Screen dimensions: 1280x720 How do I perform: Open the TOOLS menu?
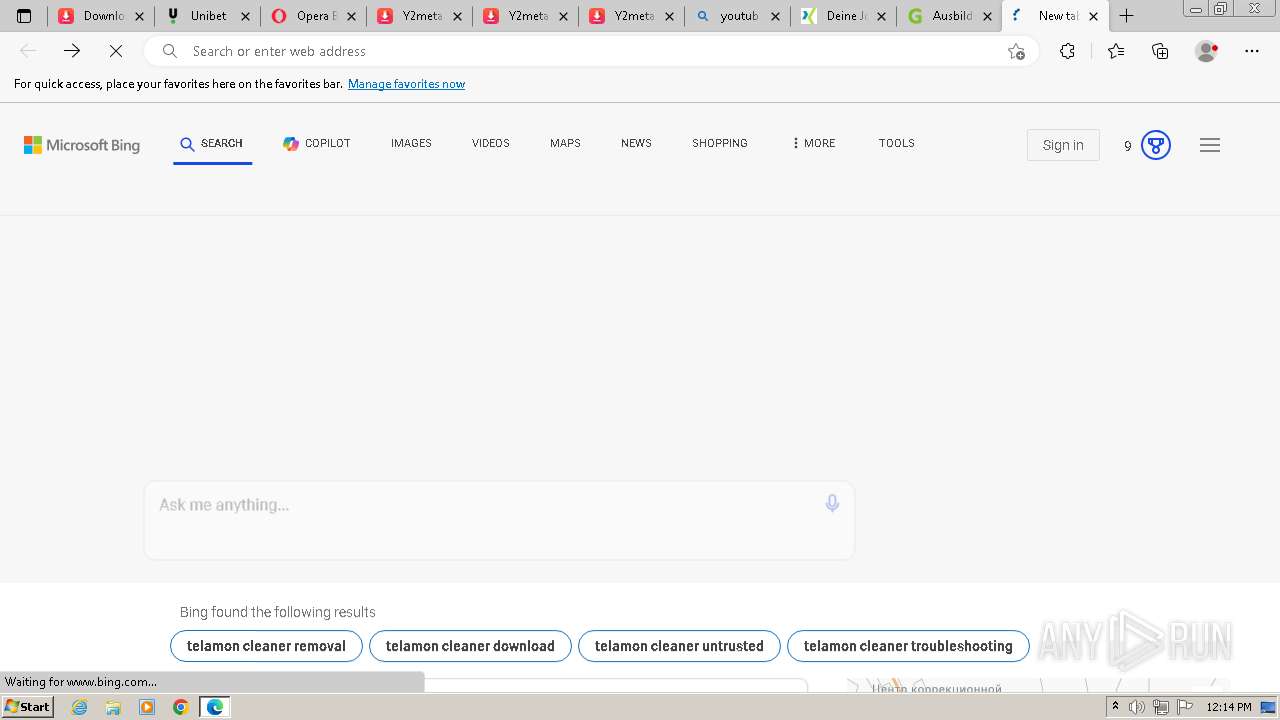pyautogui.click(x=897, y=144)
